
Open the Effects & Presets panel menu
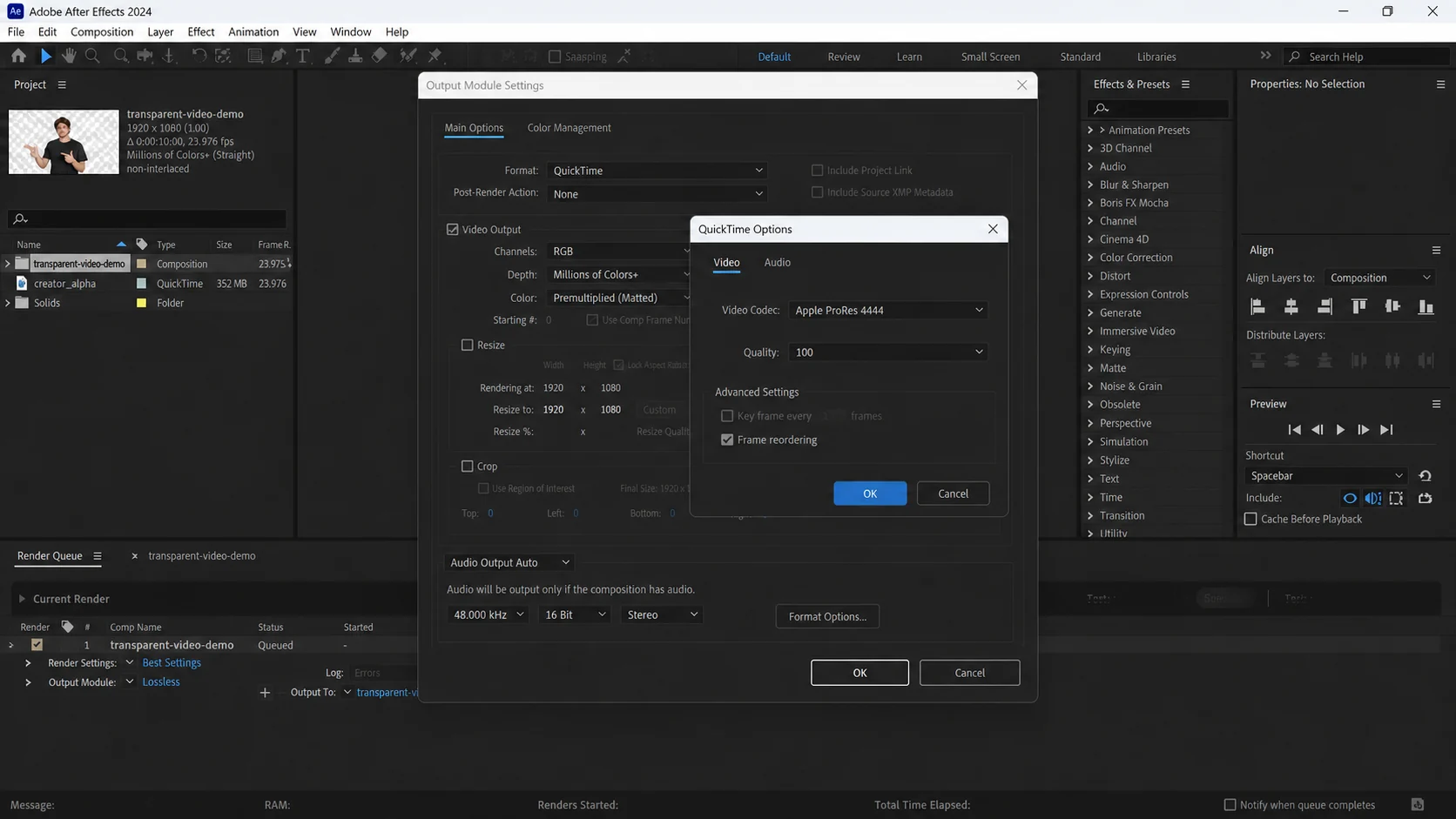1185,84
